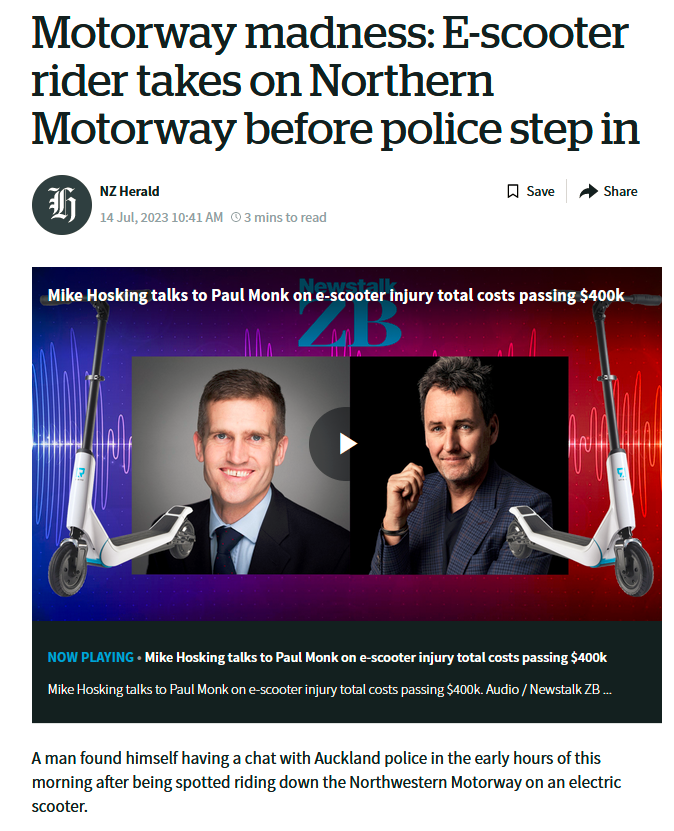Open the NZ Herald author link
The height and width of the screenshot is (831, 674).
pos(129,191)
